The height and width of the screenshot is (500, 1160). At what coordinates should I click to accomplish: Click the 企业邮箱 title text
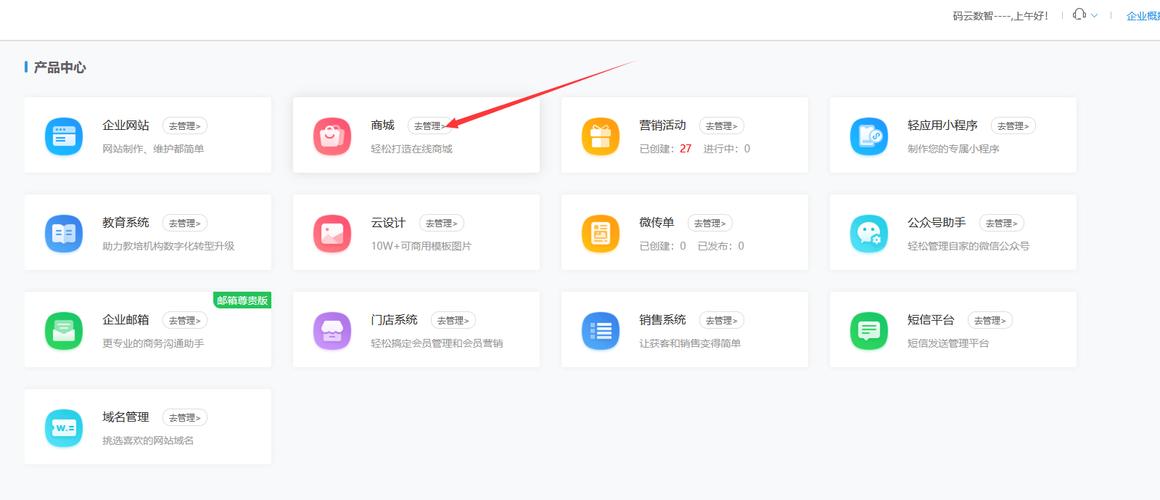pos(126,320)
